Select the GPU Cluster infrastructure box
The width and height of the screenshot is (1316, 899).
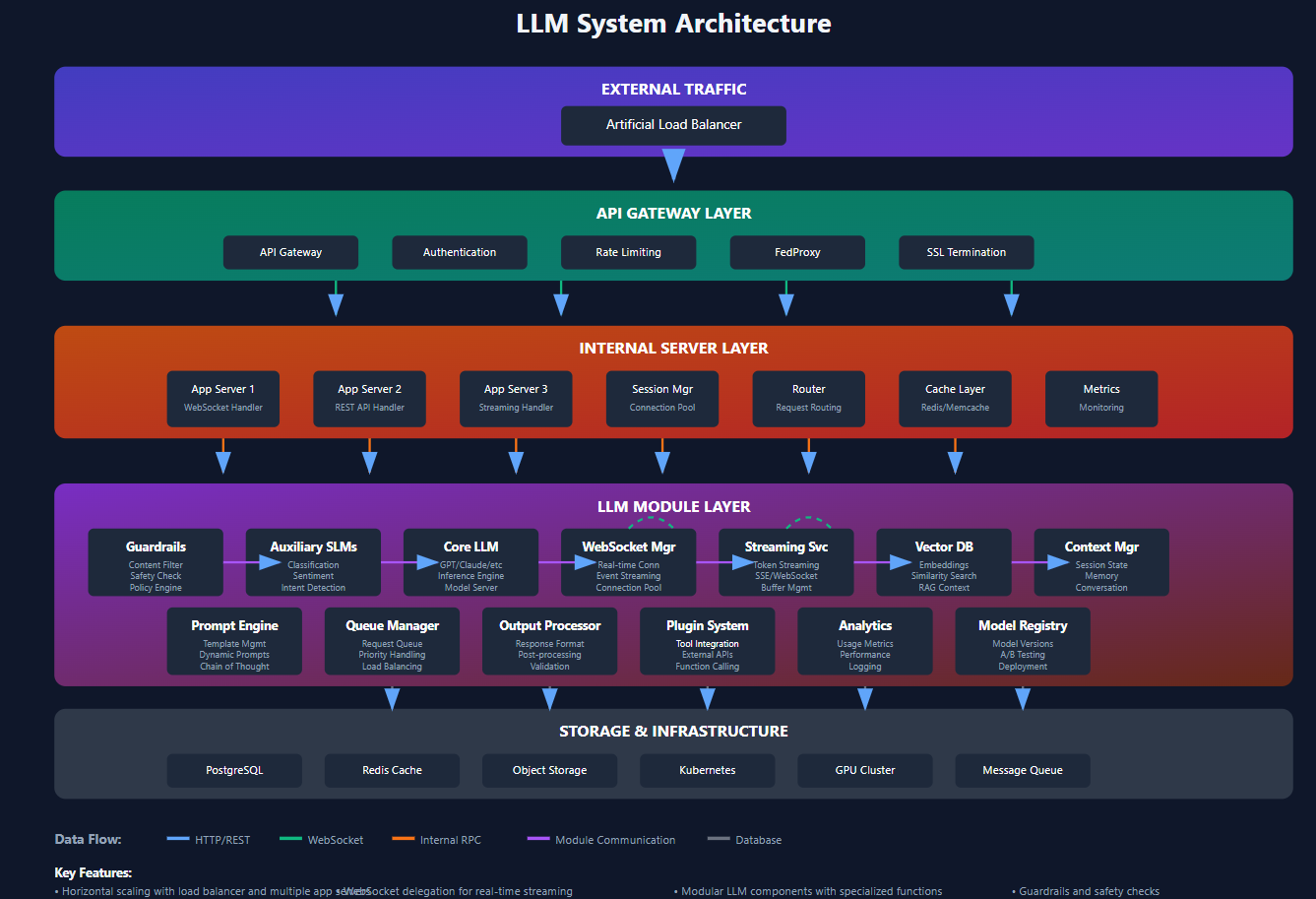[x=864, y=770]
